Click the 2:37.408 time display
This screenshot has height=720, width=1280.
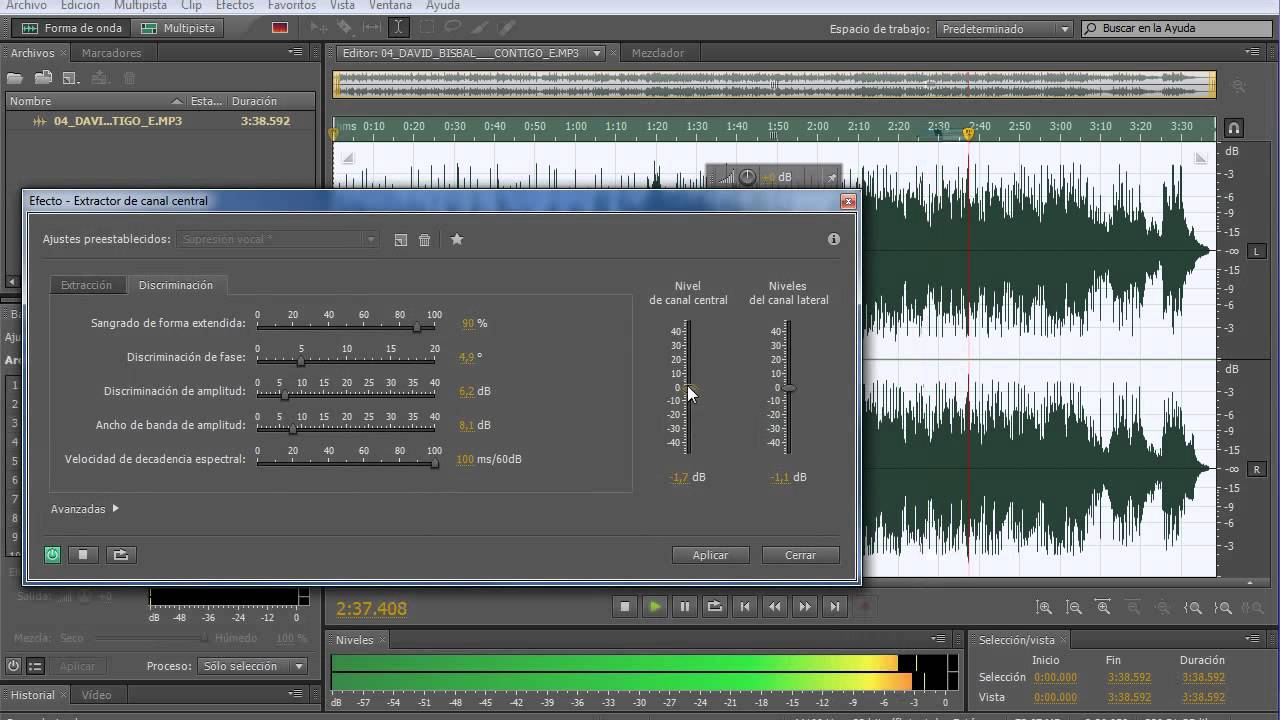[372, 608]
